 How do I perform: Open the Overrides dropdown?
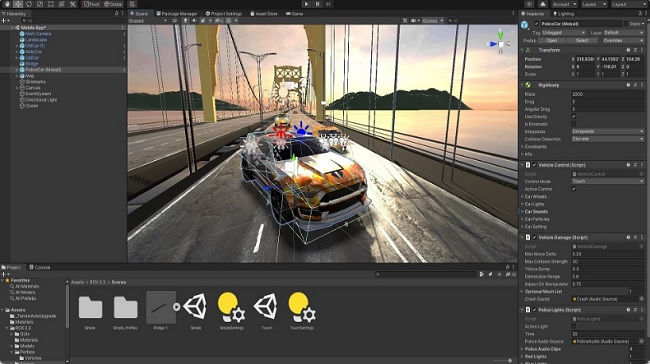(x=623, y=41)
